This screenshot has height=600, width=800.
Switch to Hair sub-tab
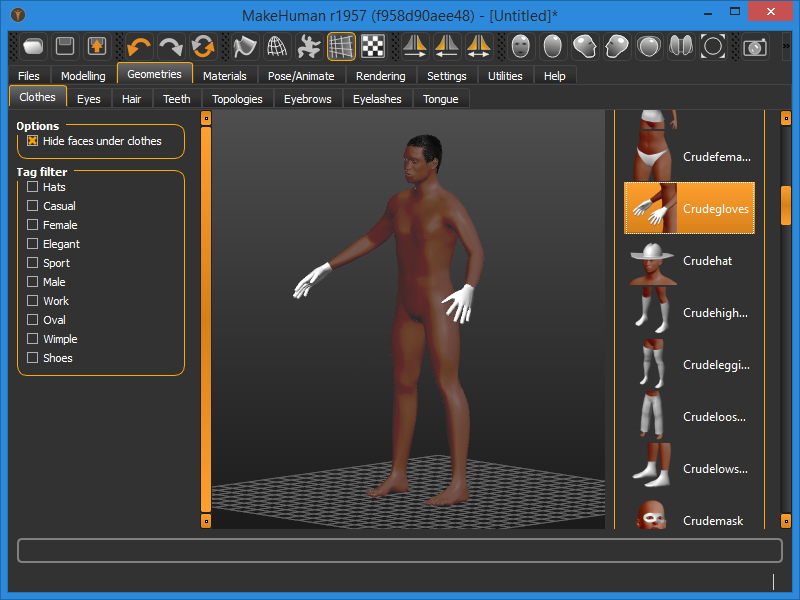pyautogui.click(x=132, y=98)
